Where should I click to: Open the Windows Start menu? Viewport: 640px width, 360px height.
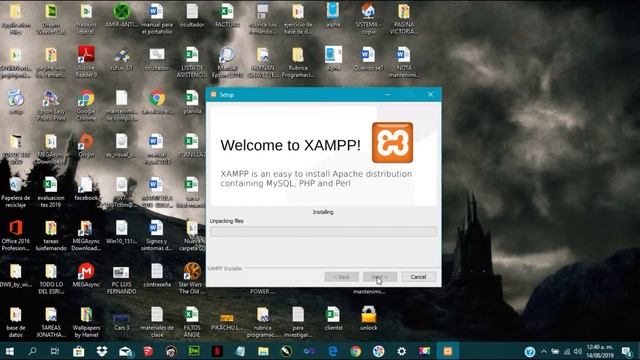click(x=9, y=351)
